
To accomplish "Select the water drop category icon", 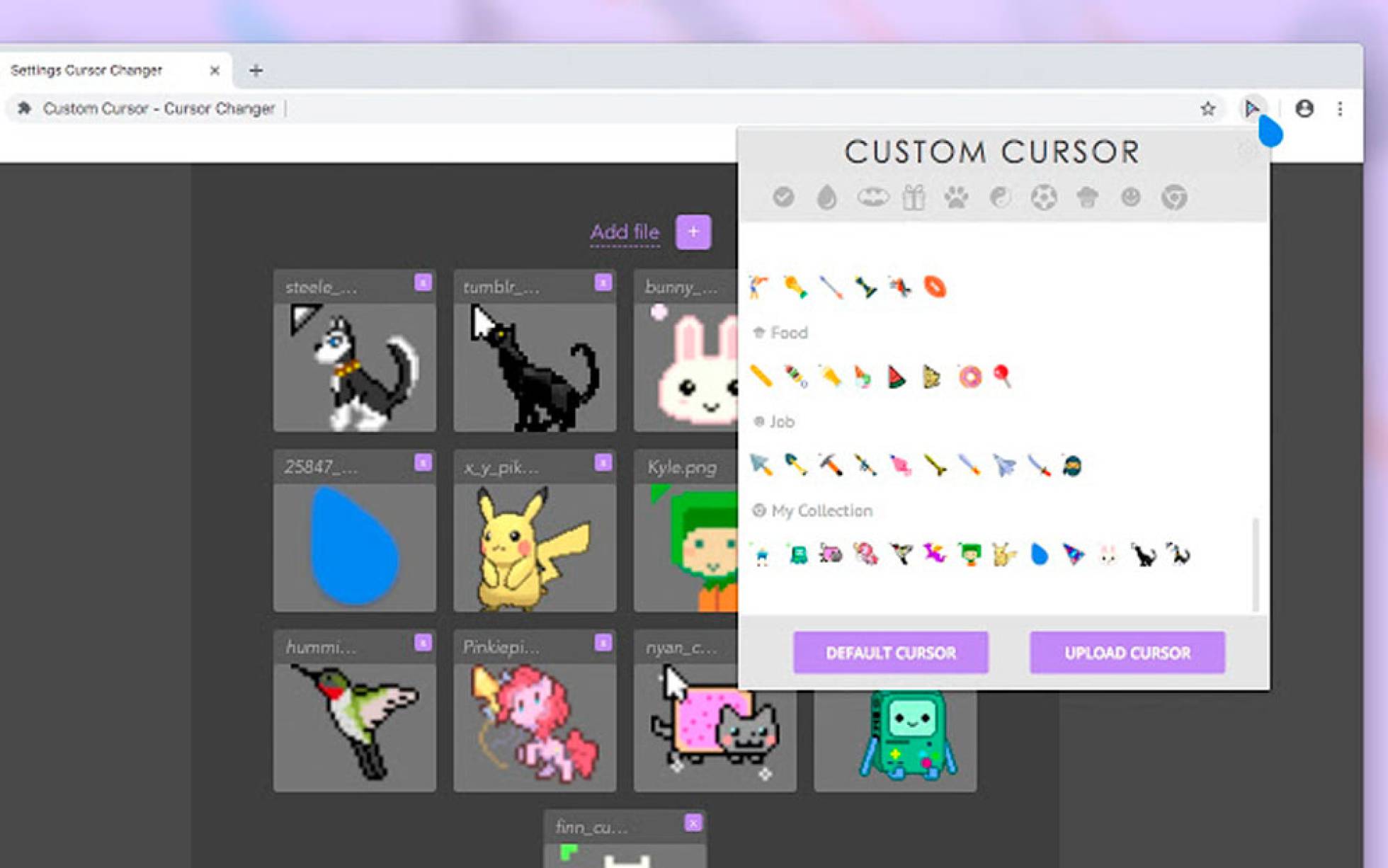I will tap(826, 198).
